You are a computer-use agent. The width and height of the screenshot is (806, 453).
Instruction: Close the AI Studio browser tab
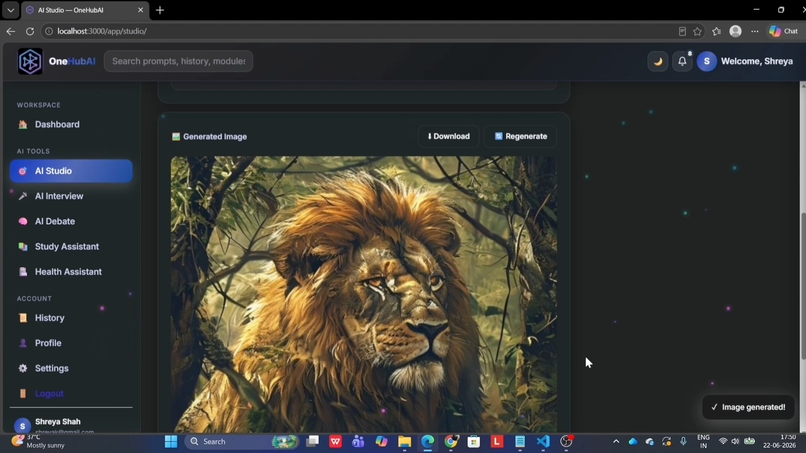[x=140, y=10]
